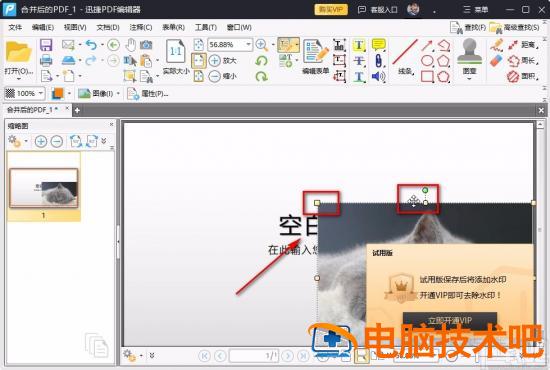Click the 属性(P)... button
Viewport: 550px width, 370px height.
click(x=148, y=94)
